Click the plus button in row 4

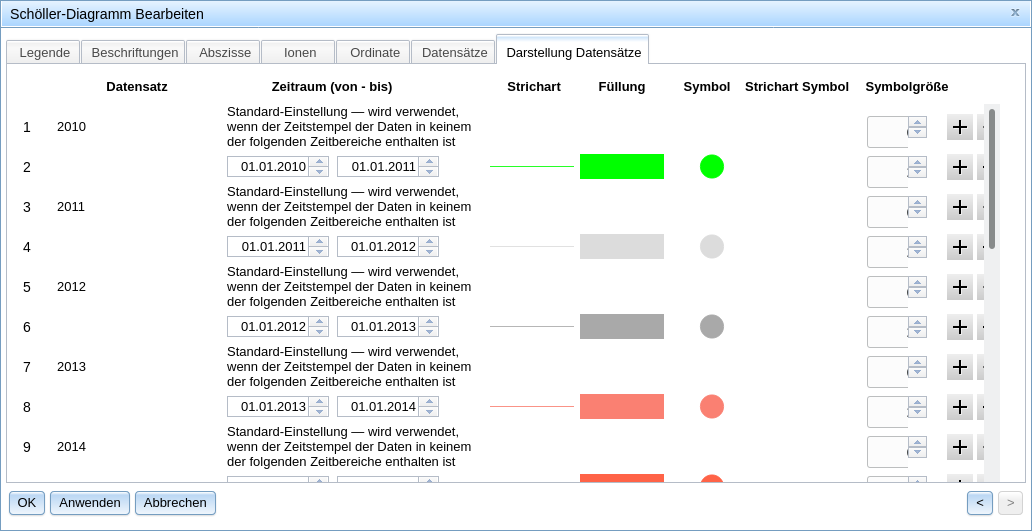959,247
